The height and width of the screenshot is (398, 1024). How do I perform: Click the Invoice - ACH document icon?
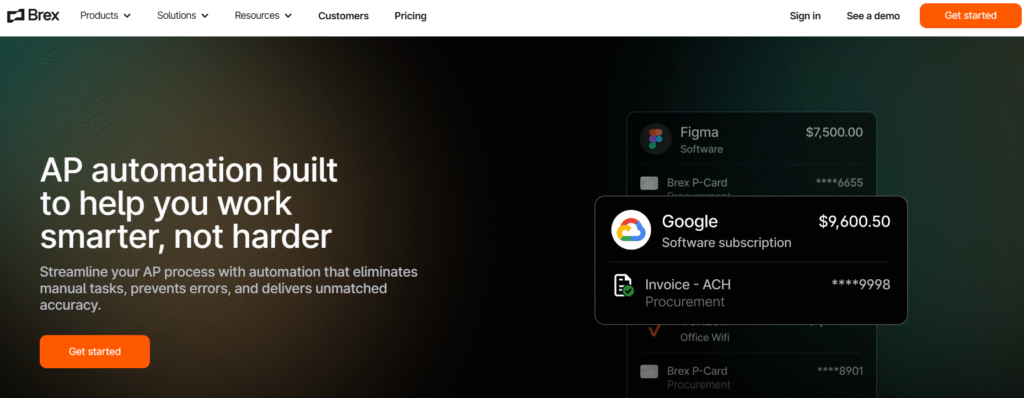(624, 286)
